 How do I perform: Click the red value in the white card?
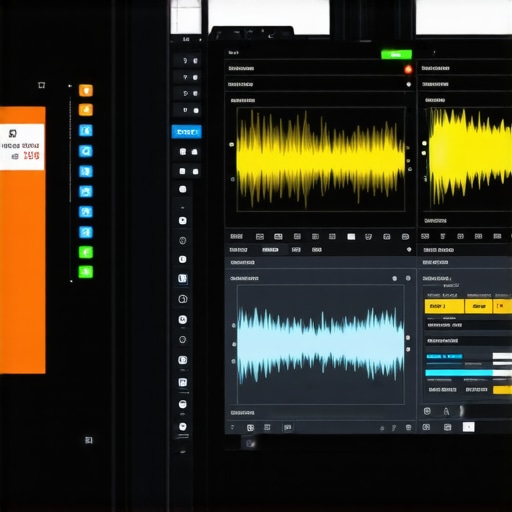click(31, 155)
